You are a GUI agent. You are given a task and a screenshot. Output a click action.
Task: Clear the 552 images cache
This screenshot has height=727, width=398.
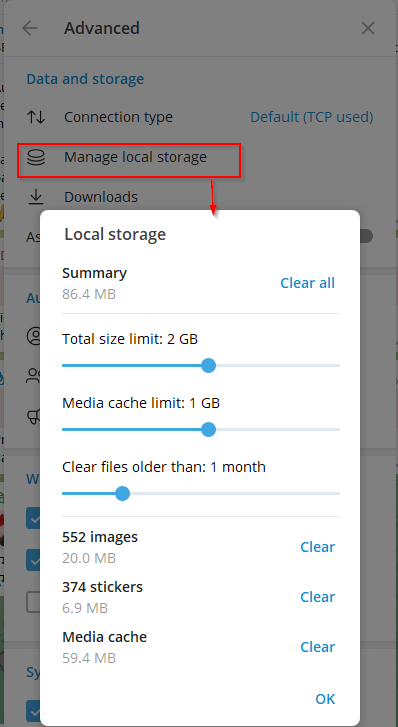click(x=317, y=547)
